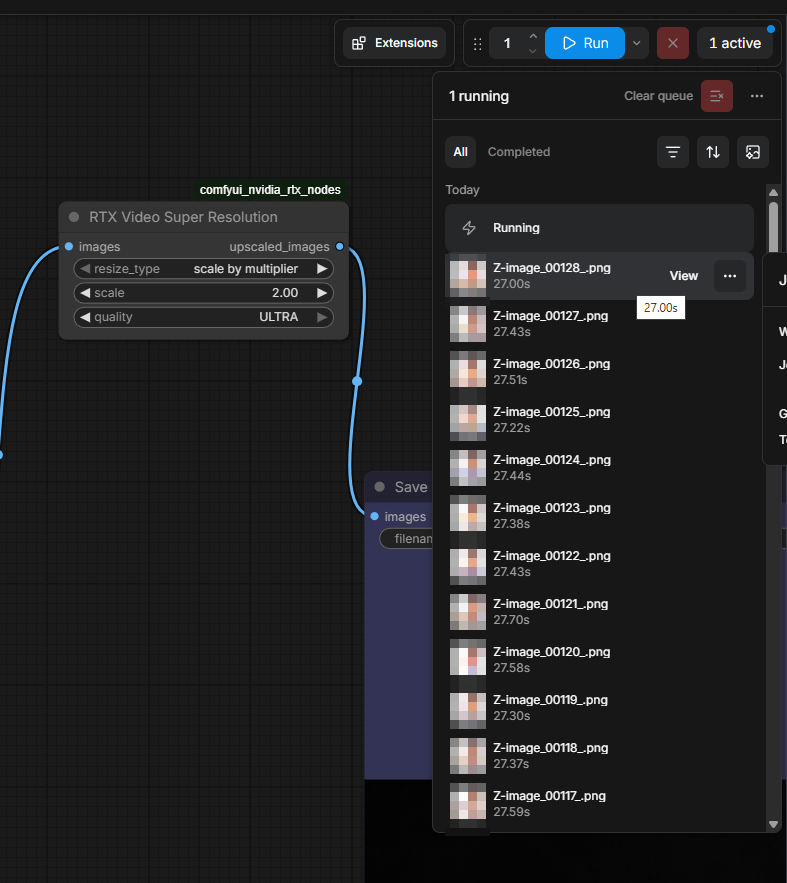Open queue panel more options menu
Viewport: 787px width, 883px height.
coord(757,96)
